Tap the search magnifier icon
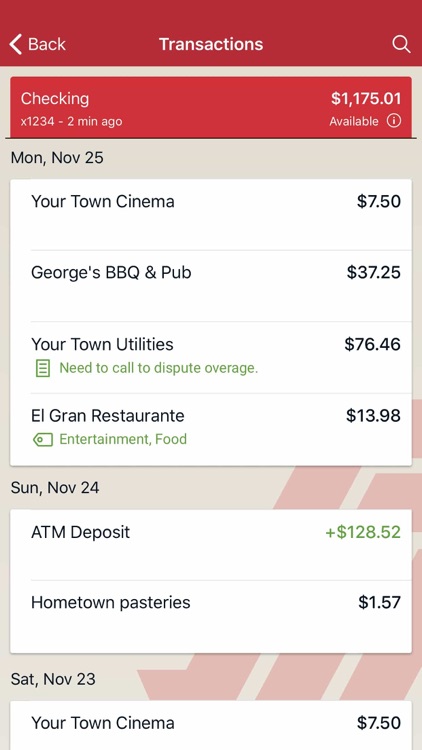Image resolution: width=422 pixels, height=750 pixels. click(x=401, y=44)
